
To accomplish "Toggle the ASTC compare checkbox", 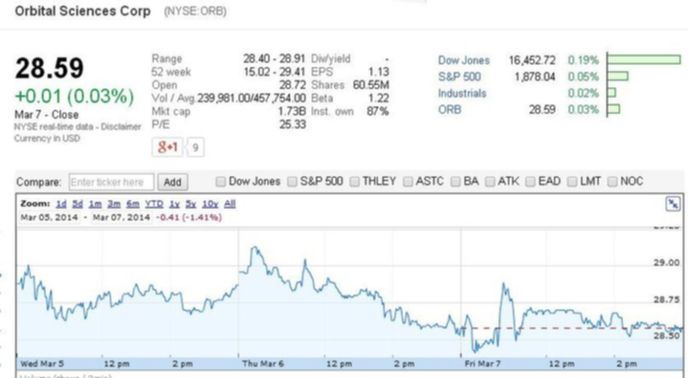I will pos(408,181).
